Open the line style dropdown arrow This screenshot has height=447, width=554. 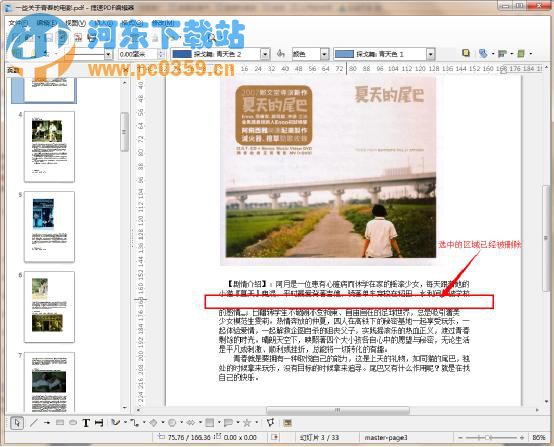(x=108, y=54)
